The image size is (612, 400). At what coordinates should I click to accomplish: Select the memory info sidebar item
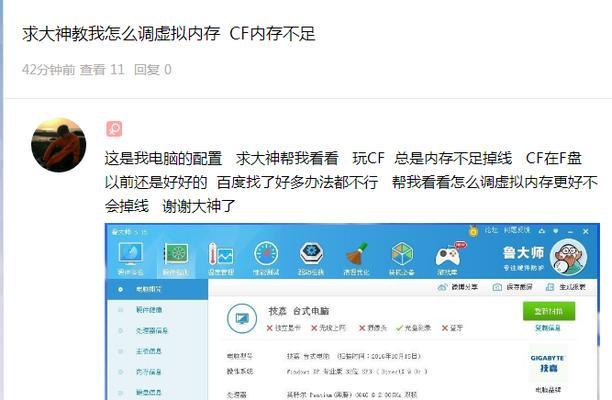[x=157, y=372]
